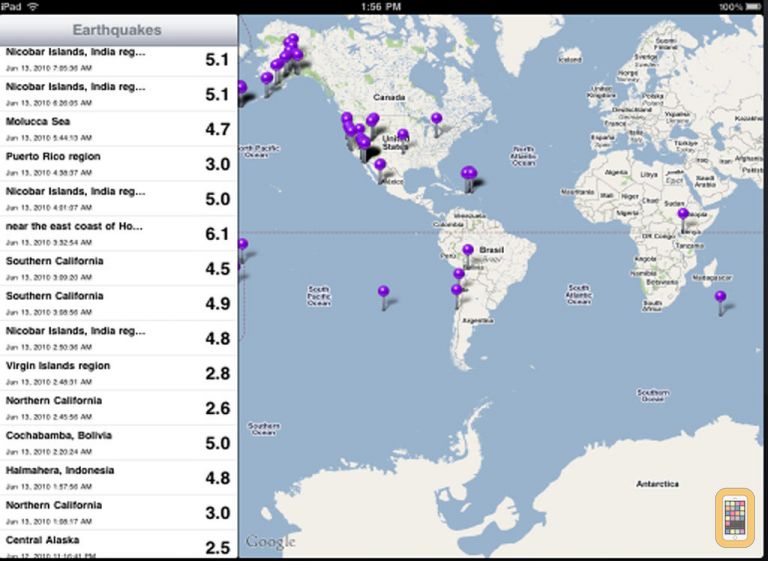
Task: Tap the Canada label on the map
Action: click(389, 98)
